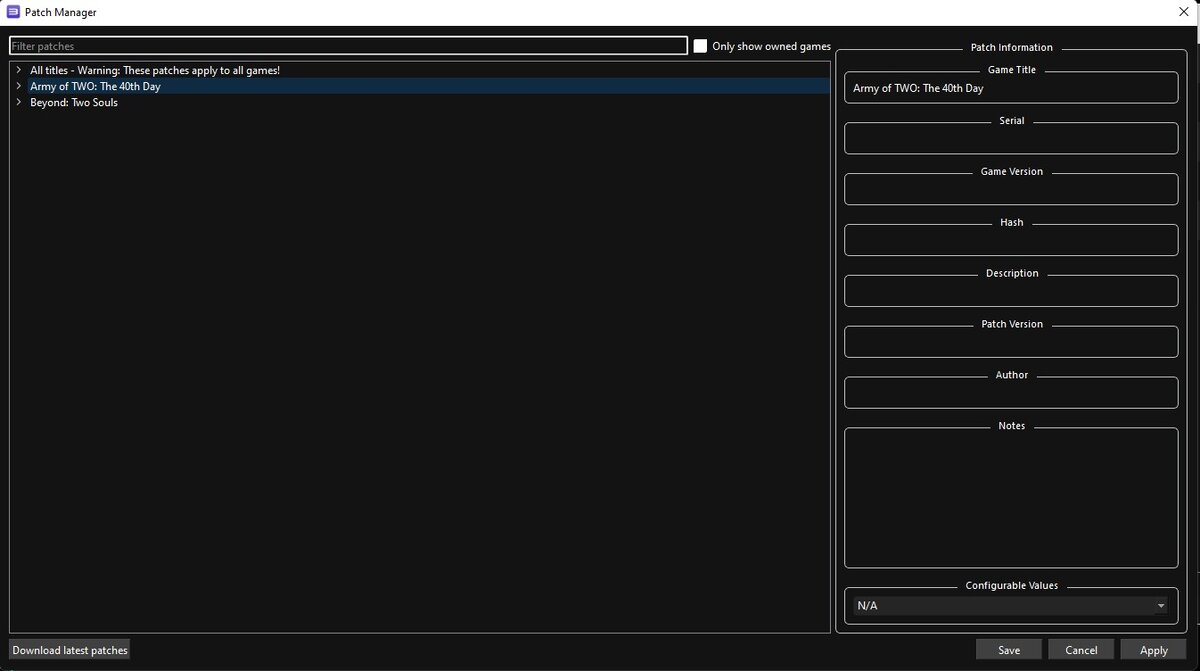
Task: Click the Game Version field
Action: point(1011,189)
